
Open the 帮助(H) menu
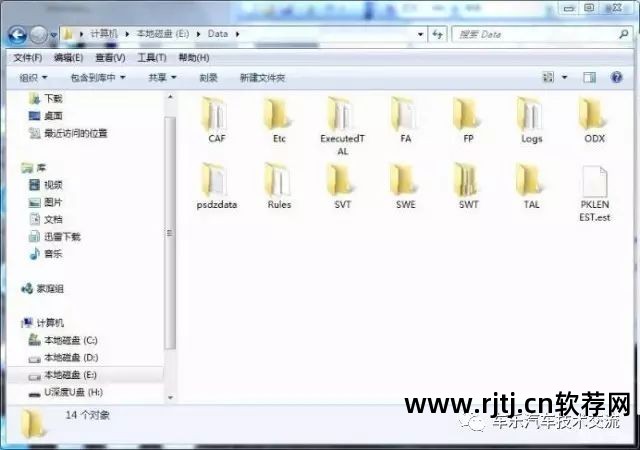[194, 58]
